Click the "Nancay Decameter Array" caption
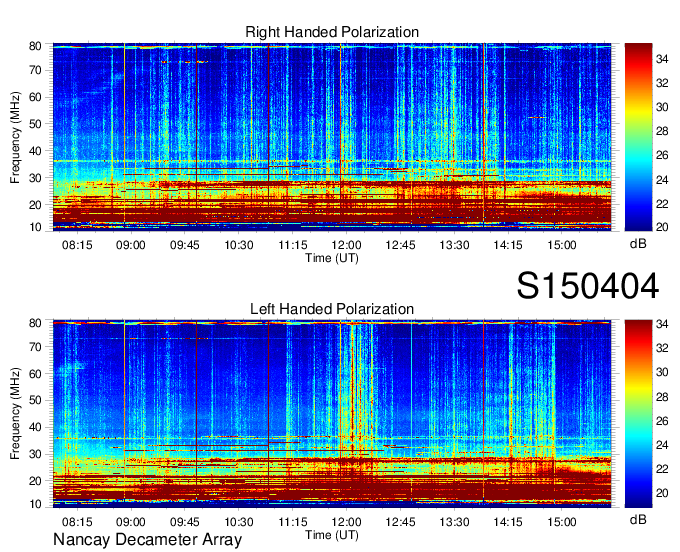 click(147, 540)
